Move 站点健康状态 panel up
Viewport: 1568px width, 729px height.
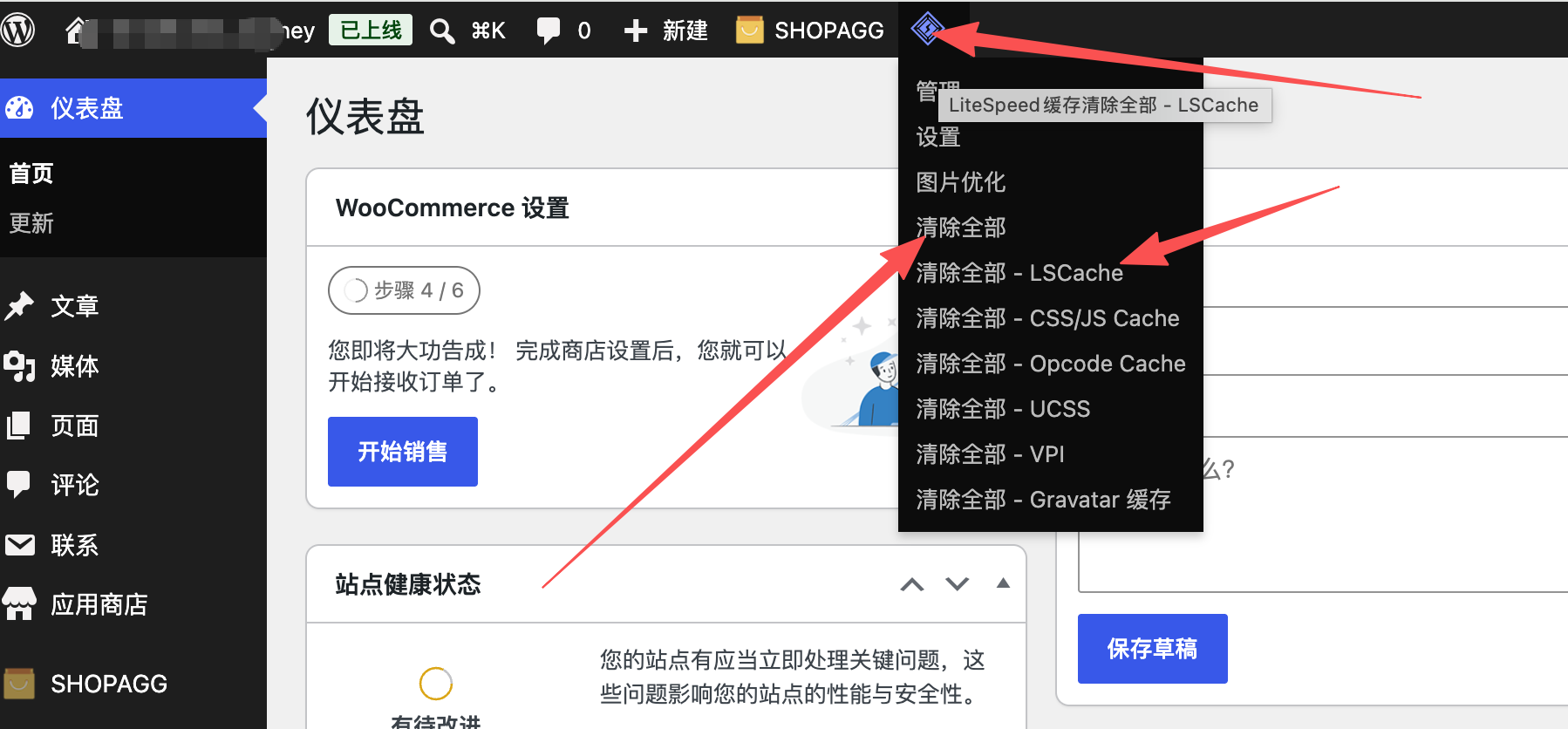pos(912,584)
